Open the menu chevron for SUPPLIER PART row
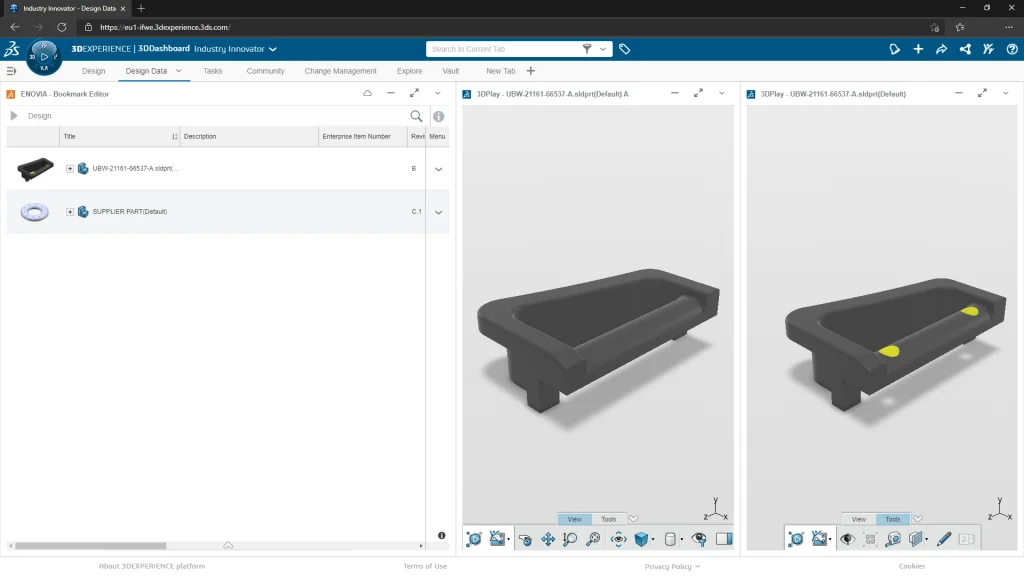Image resolution: width=1024 pixels, height=576 pixels. tap(438, 212)
